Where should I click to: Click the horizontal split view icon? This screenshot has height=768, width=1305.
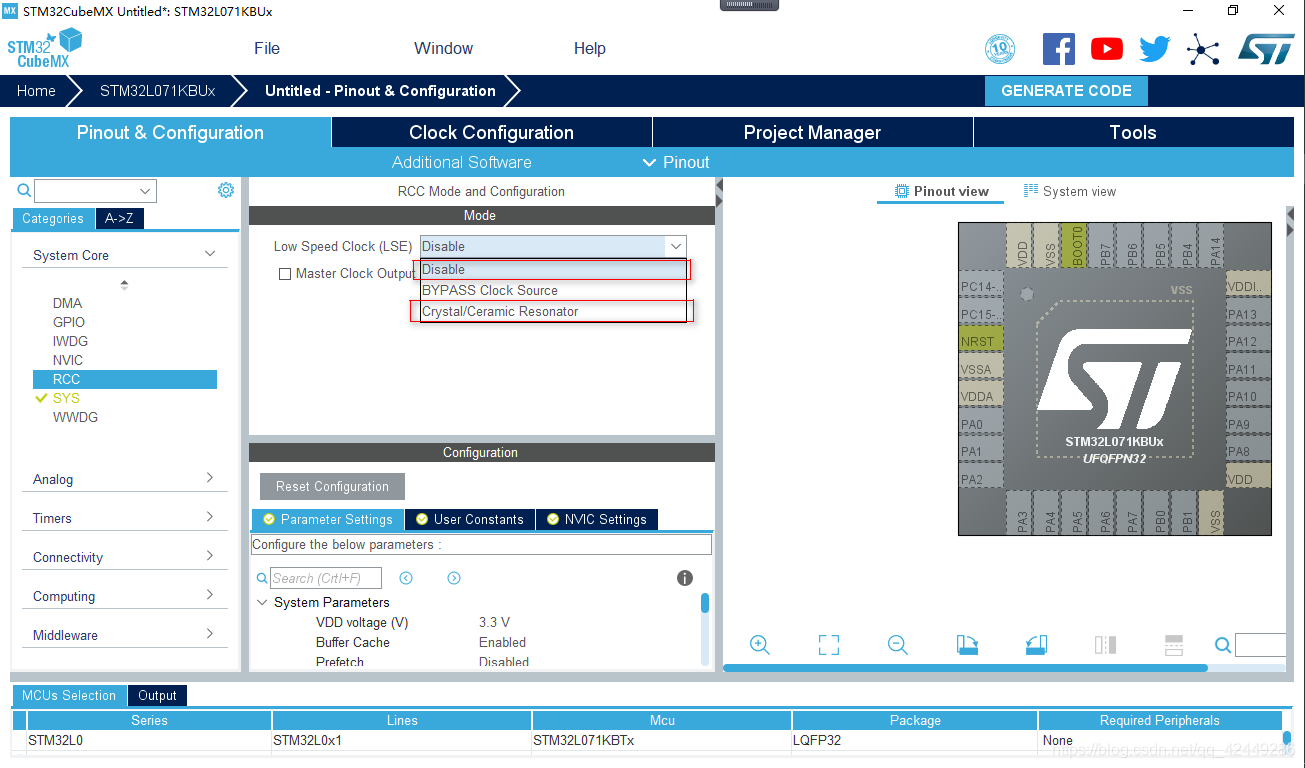click(x=1174, y=645)
